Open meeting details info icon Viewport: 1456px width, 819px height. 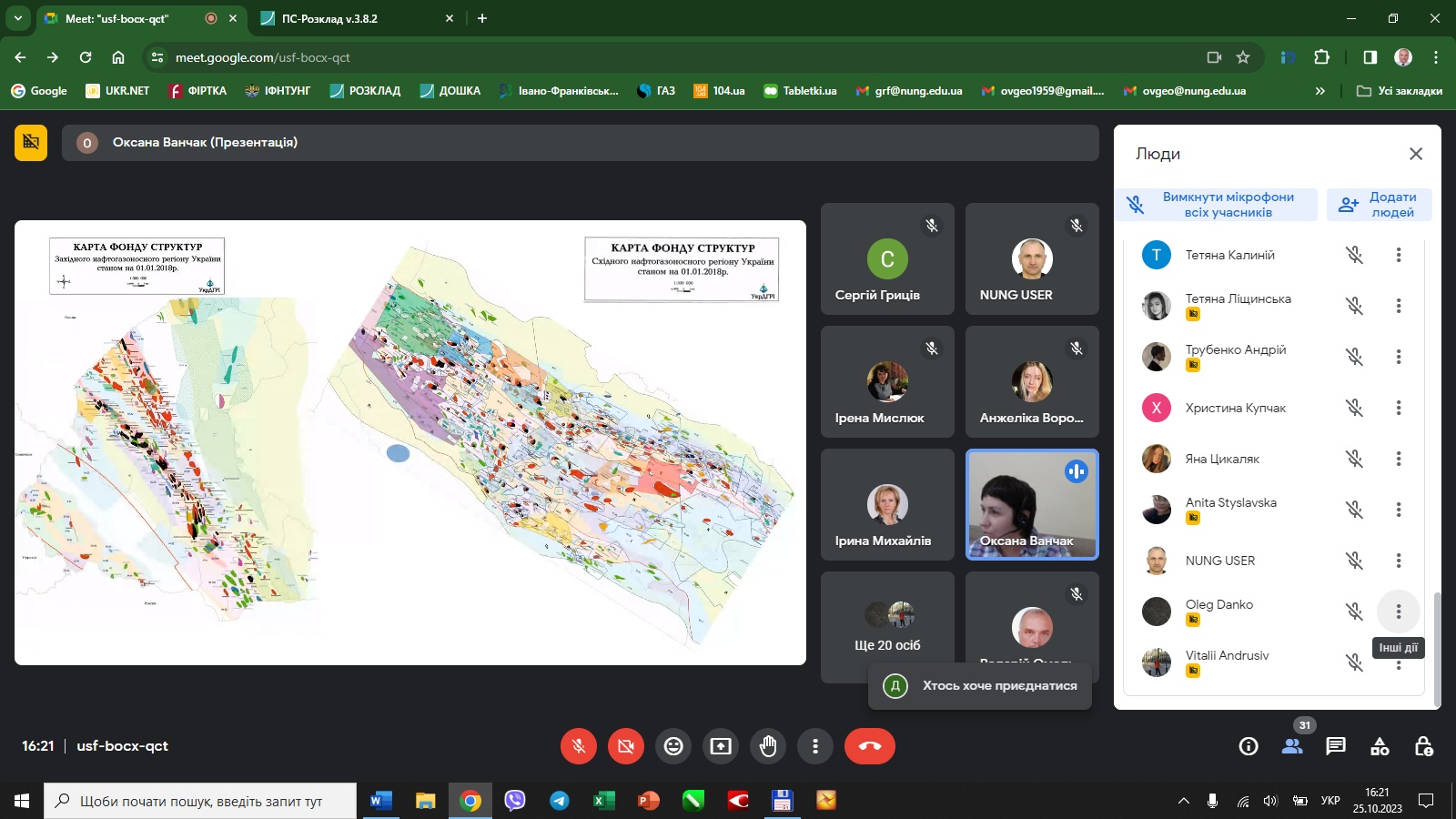pyautogui.click(x=1249, y=746)
